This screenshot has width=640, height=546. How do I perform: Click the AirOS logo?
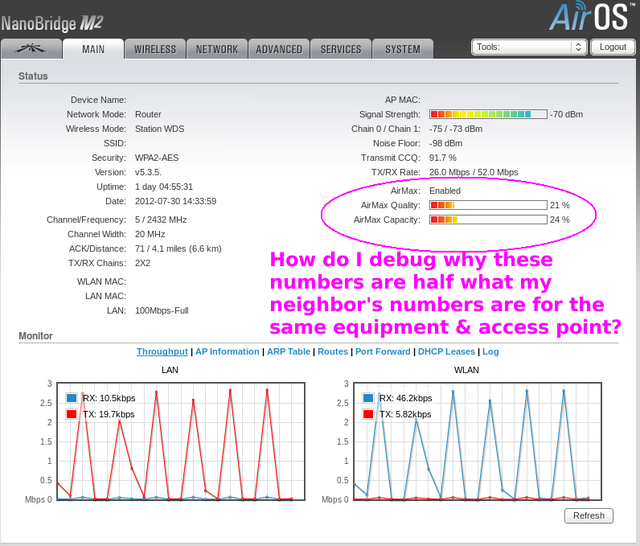tap(591, 17)
